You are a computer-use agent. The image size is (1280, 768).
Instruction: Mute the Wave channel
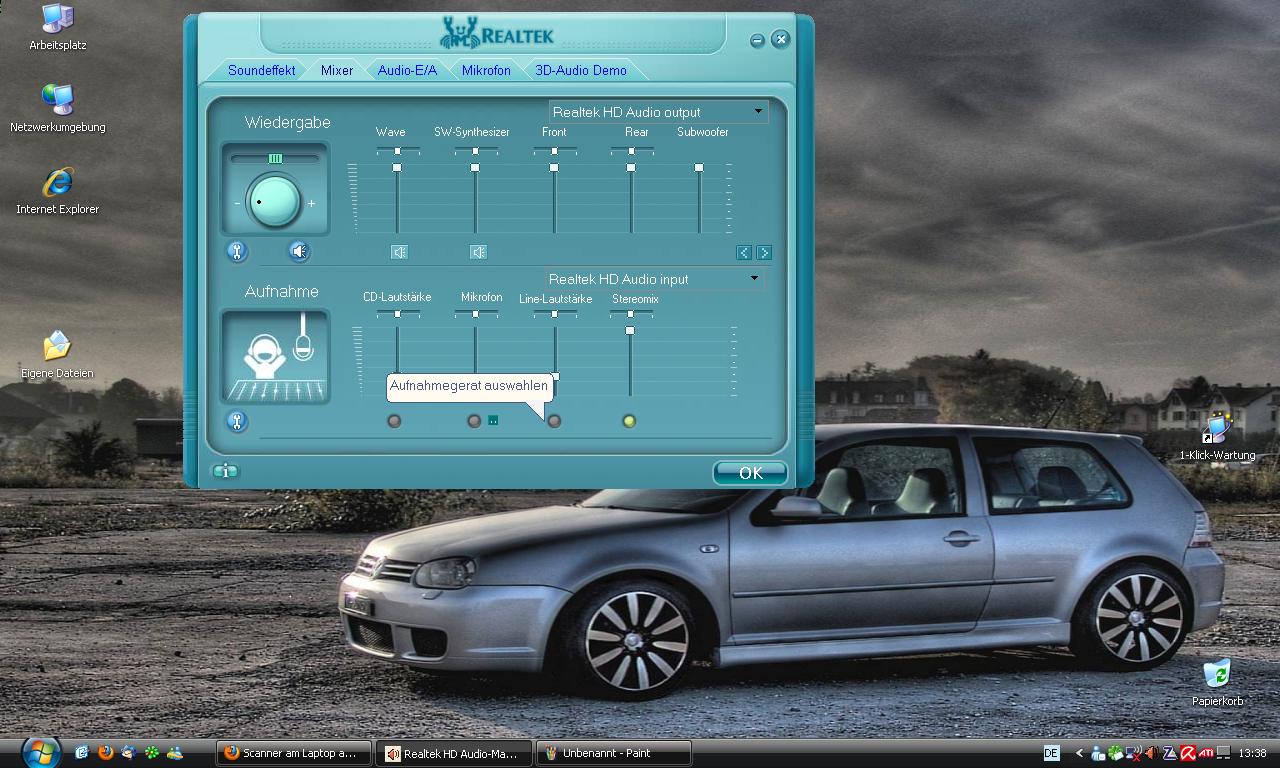pos(399,252)
